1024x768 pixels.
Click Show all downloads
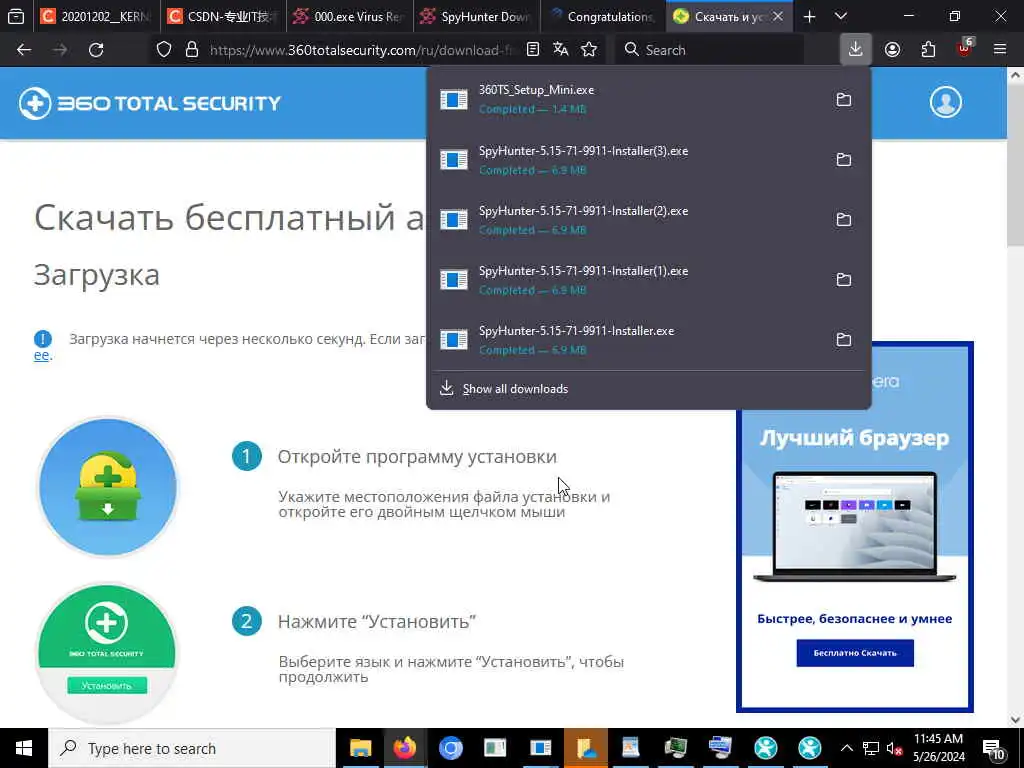(x=515, y=389)
